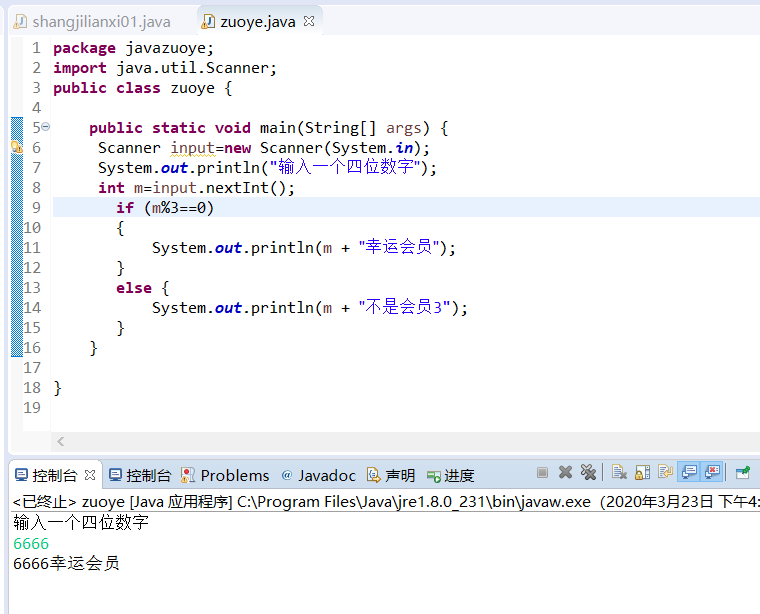Remove the launch with single X icon
The width and height of the screenshot is (760, 614).
tap(565, 472)
